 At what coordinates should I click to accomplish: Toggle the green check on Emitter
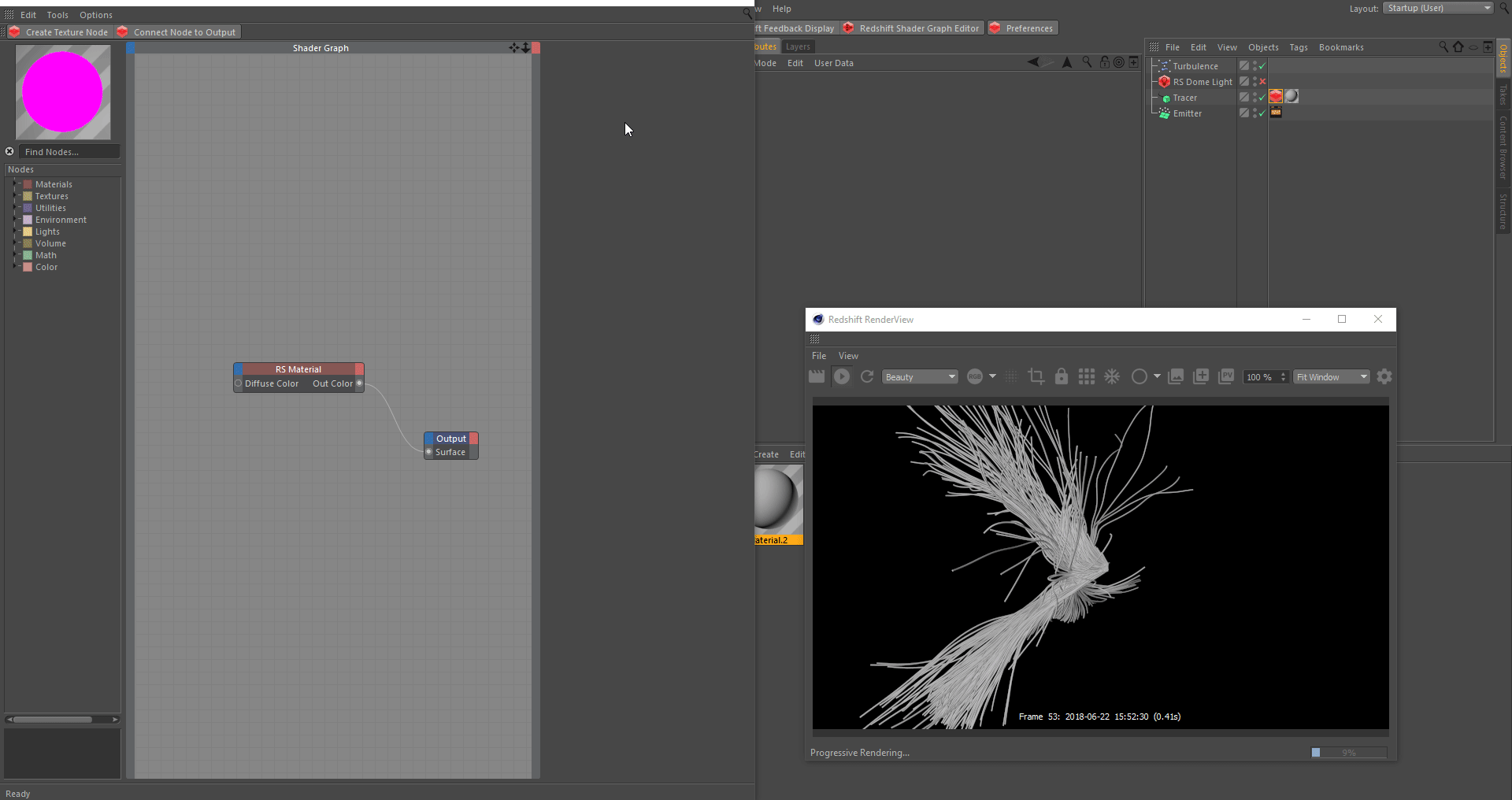(1262, 113)
